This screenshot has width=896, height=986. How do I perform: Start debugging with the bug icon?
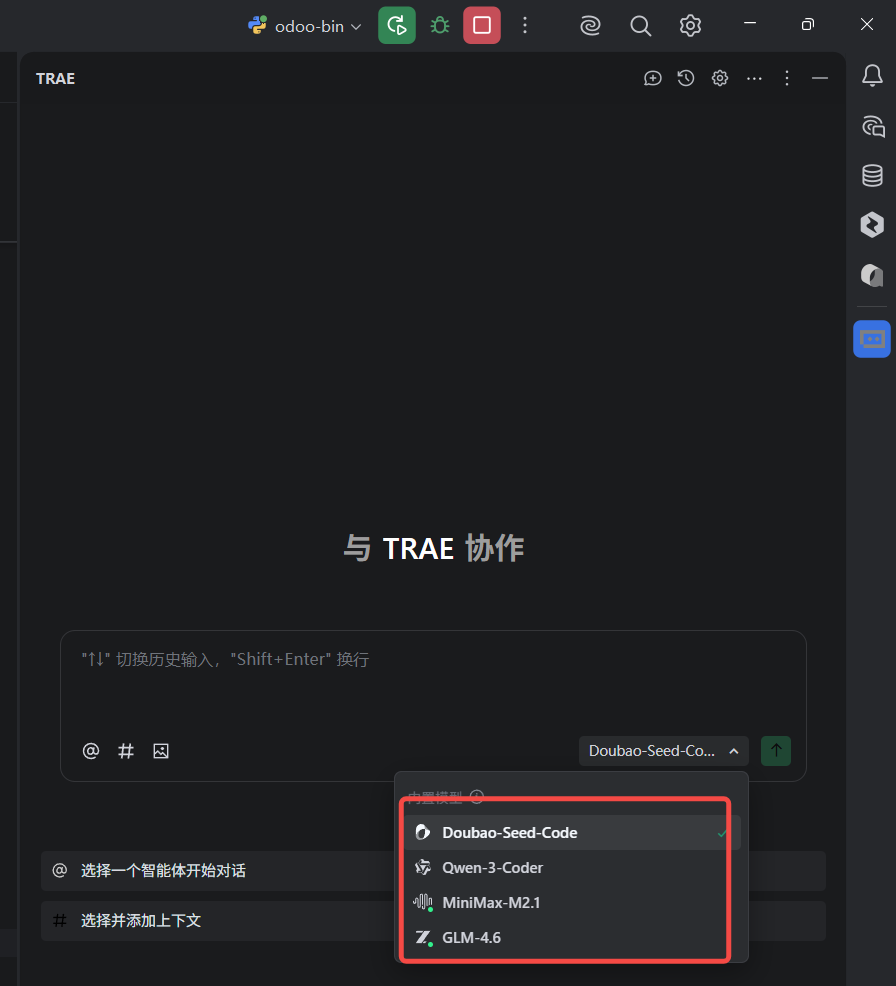(440, 25)
